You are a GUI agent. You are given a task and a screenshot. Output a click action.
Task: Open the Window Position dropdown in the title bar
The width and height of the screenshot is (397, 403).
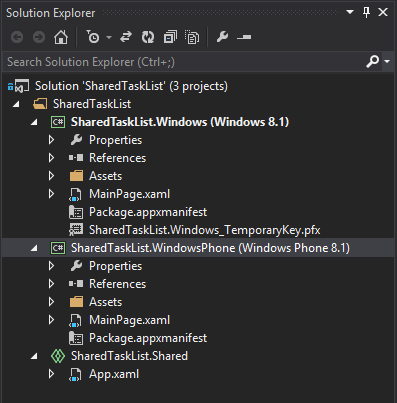(x=350, y=12)
